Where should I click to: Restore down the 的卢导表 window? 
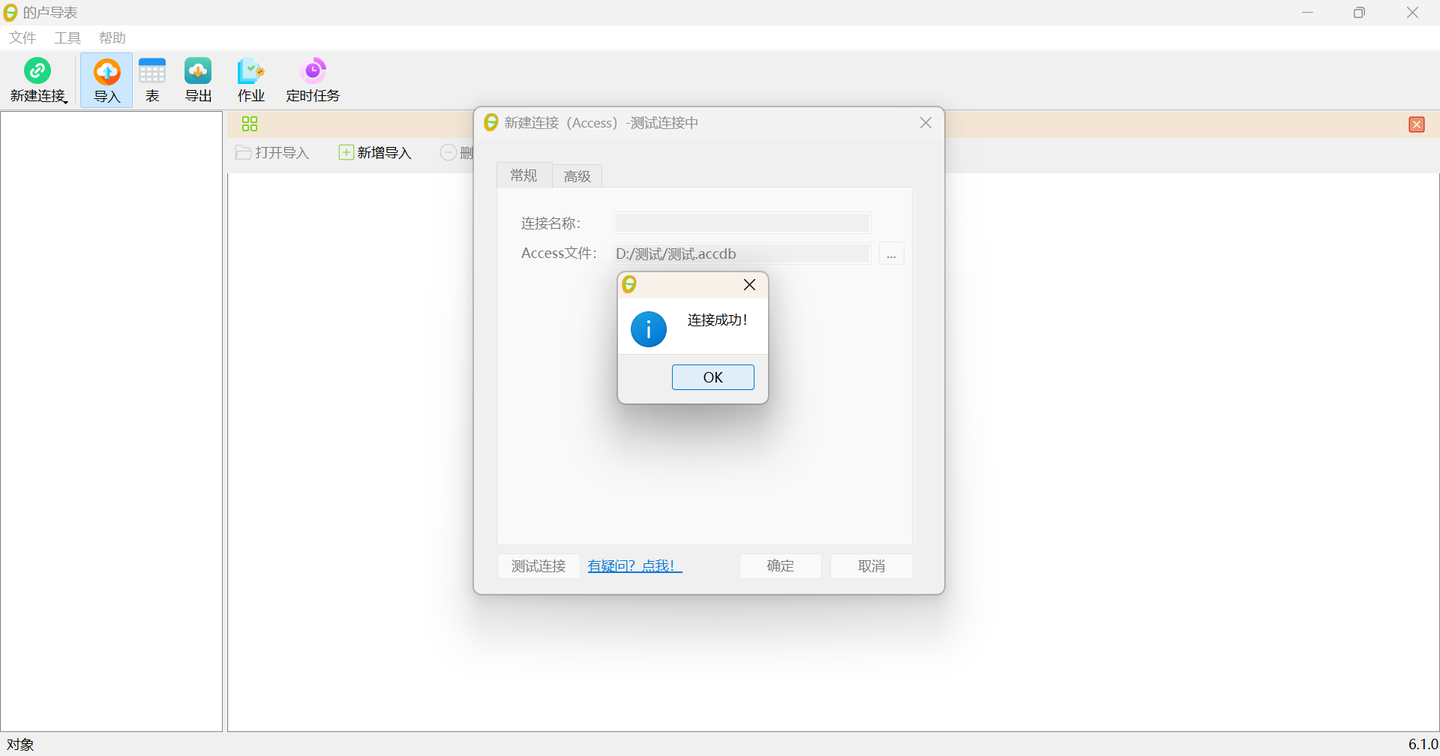point(1359,13)
